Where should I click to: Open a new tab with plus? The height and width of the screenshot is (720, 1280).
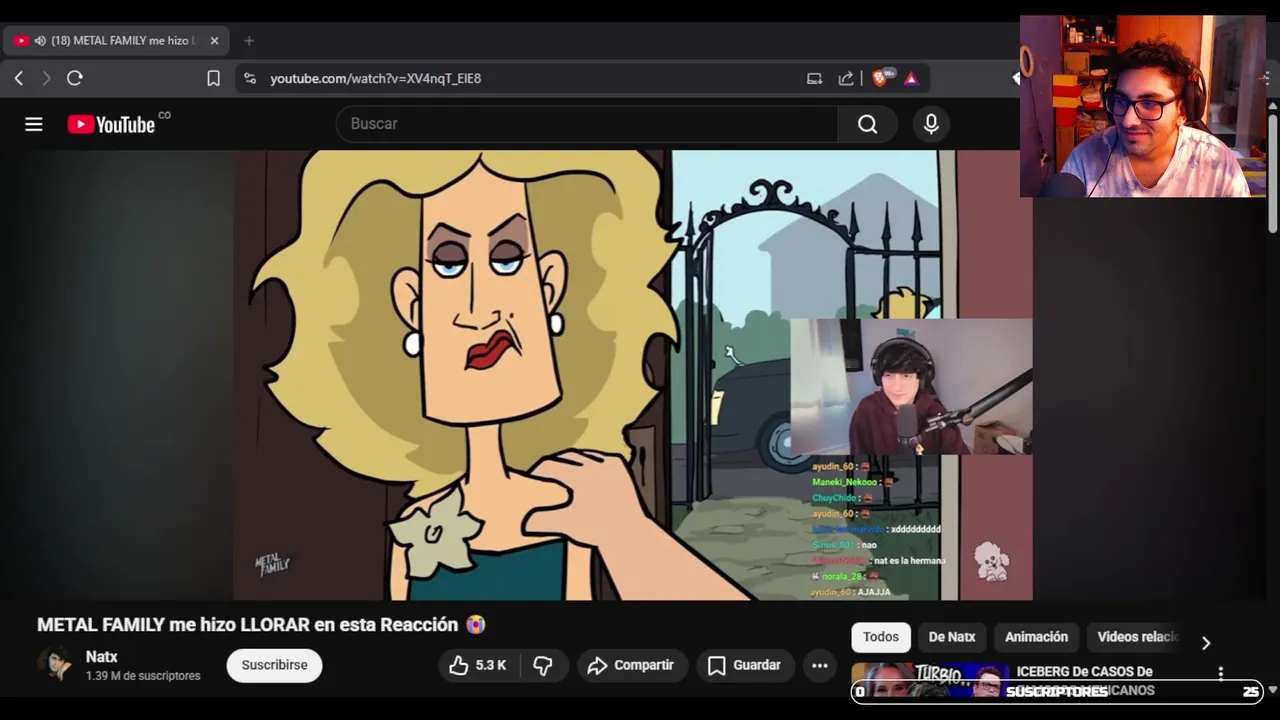tap(249, 41)
